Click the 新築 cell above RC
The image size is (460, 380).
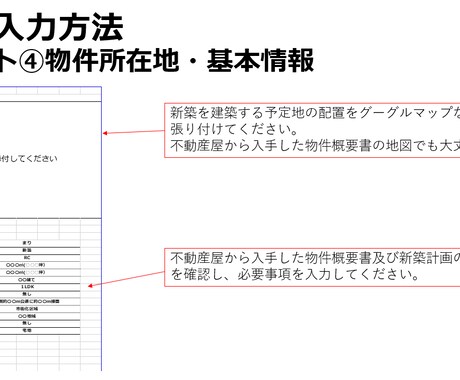pyautogui.click(x=27, y=250)
